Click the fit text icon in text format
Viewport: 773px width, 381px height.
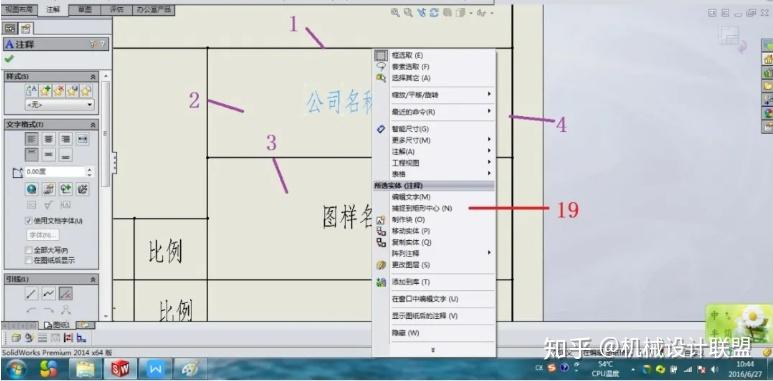(x=83, y=139)
